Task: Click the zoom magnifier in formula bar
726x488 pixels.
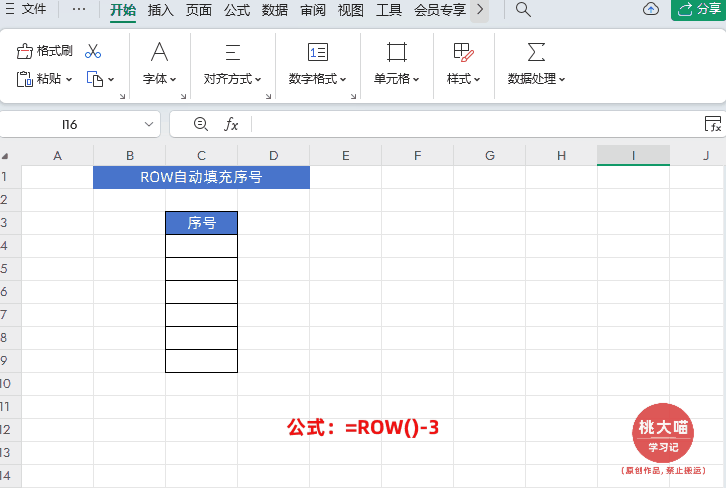Action: point(200,124)
